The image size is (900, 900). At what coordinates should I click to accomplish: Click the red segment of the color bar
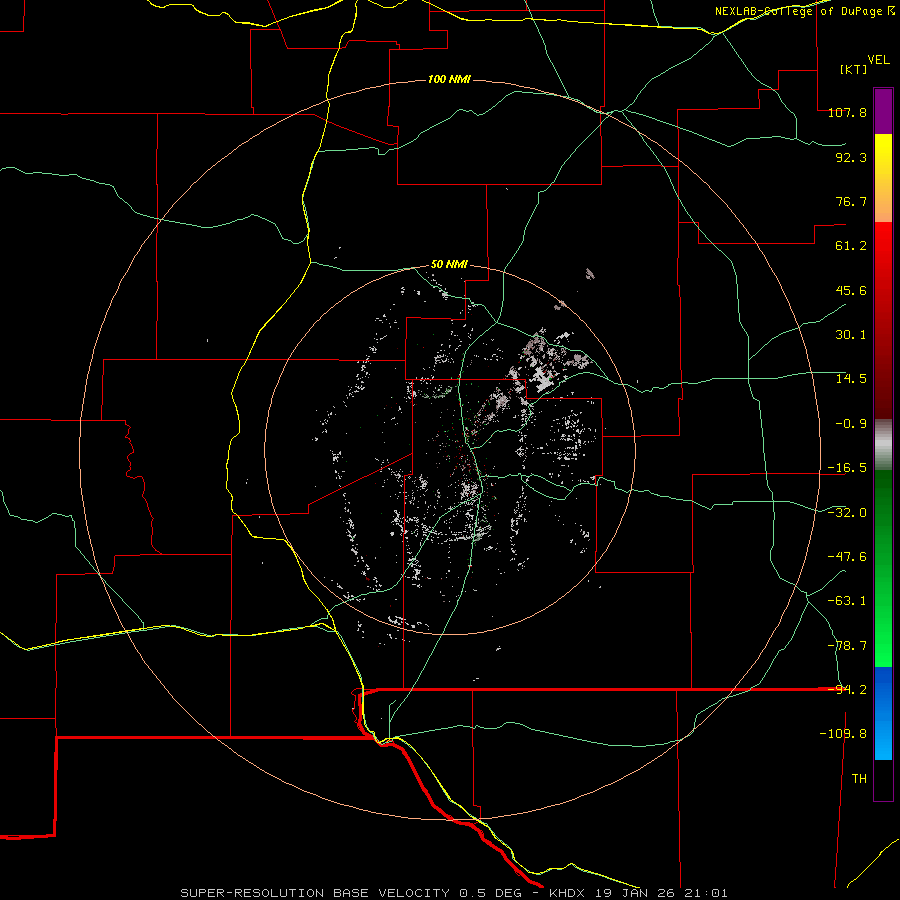click(883, 320)
